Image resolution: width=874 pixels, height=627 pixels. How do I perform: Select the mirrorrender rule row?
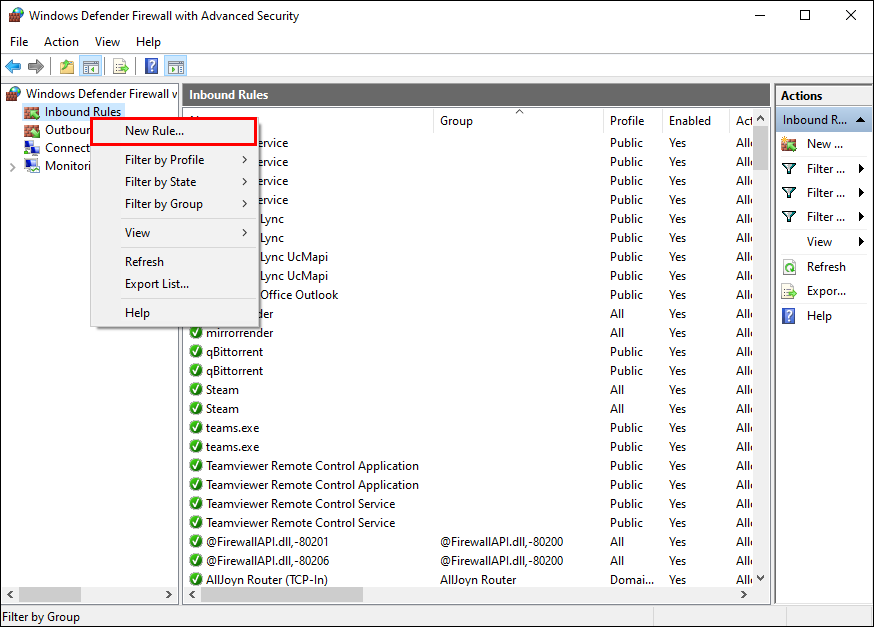pyautogui.click(x=468, y=333)
